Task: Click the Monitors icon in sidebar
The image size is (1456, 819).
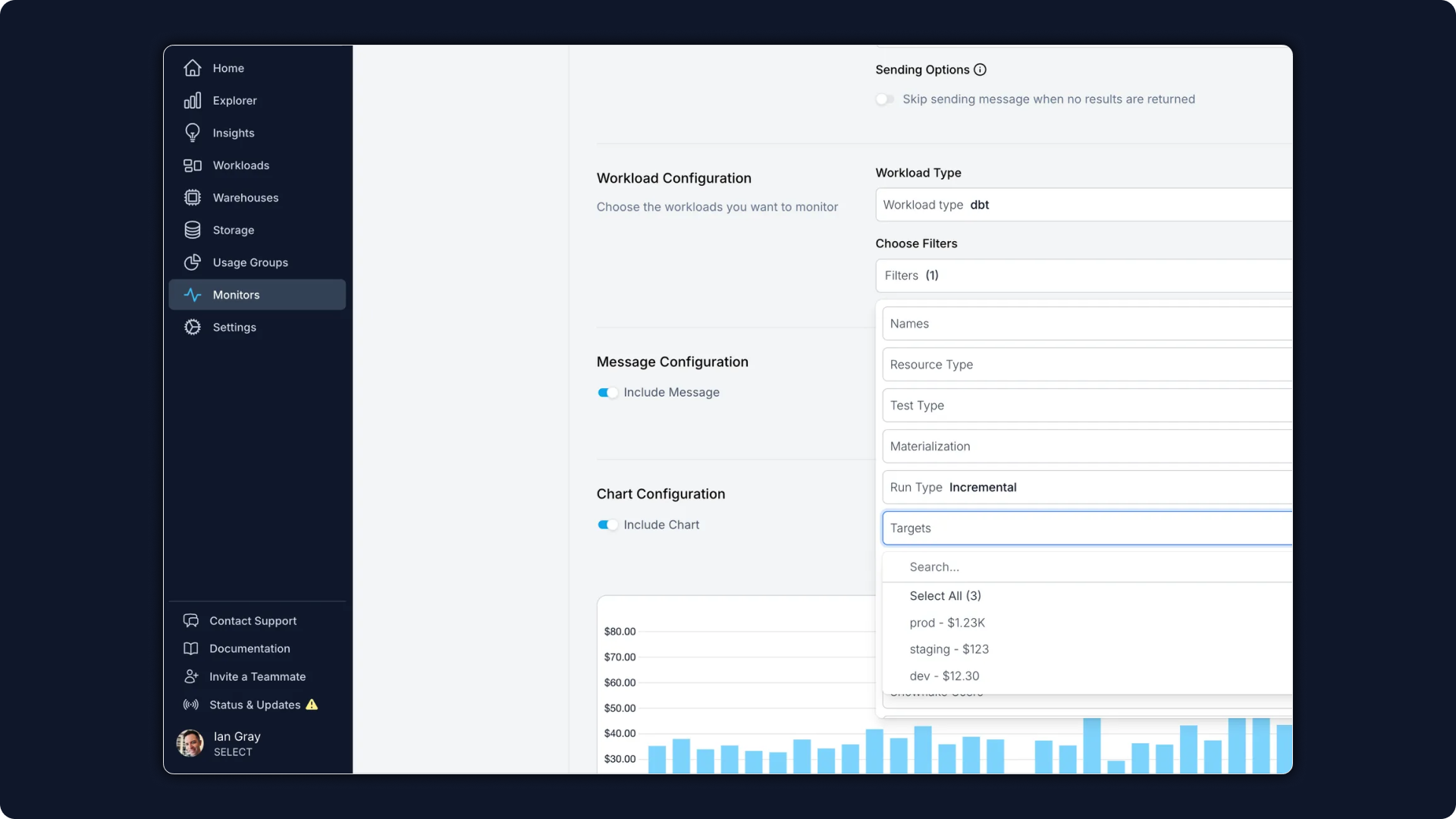Action: pyautogui.click(x=192, y=294)
